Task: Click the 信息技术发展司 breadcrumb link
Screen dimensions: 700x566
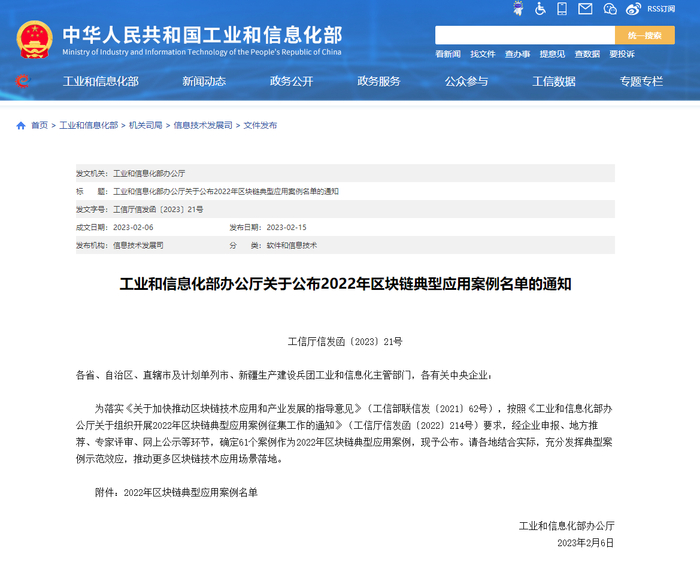Action: (203, 125)
